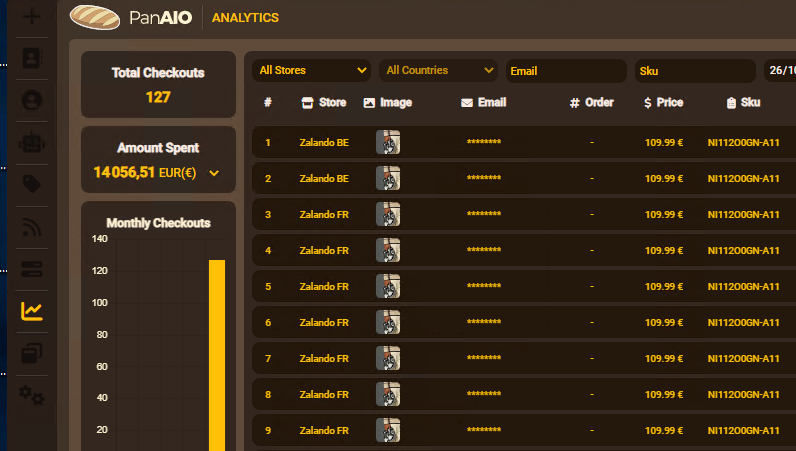
Task: Open product thumbnail in row 3
Action: (x=388, y=214)
